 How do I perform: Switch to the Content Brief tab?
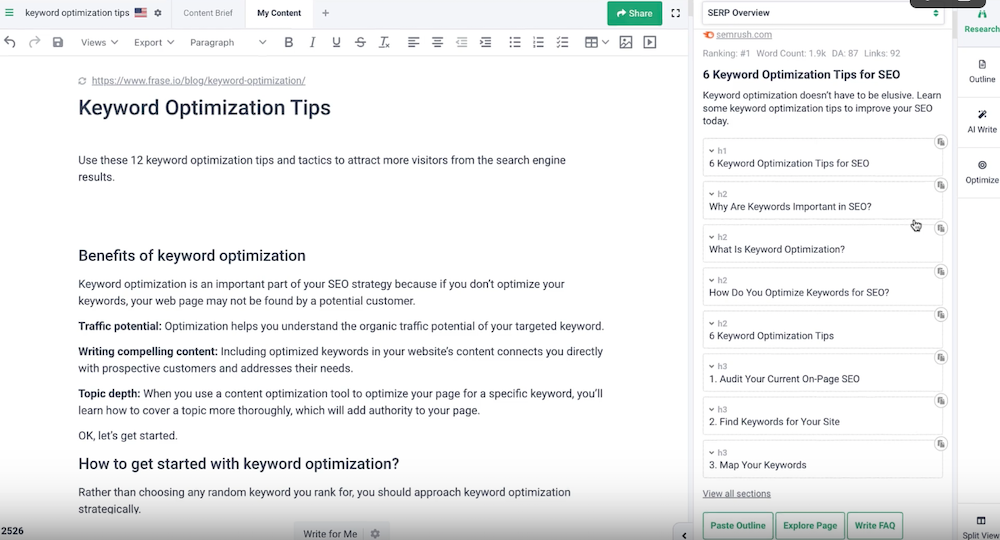(x=208, y=13)
